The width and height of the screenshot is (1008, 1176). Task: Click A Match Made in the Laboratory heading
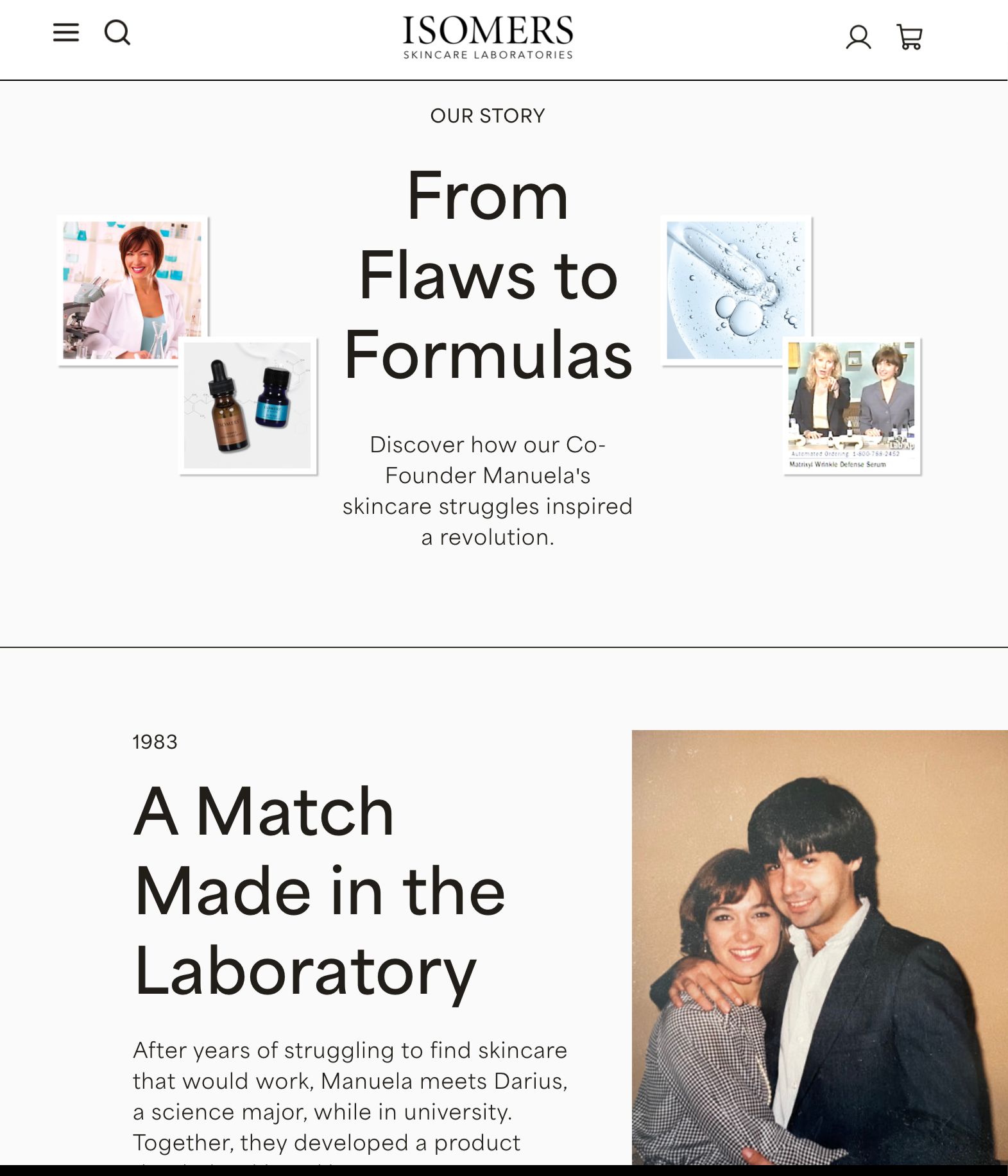point(320,891)
